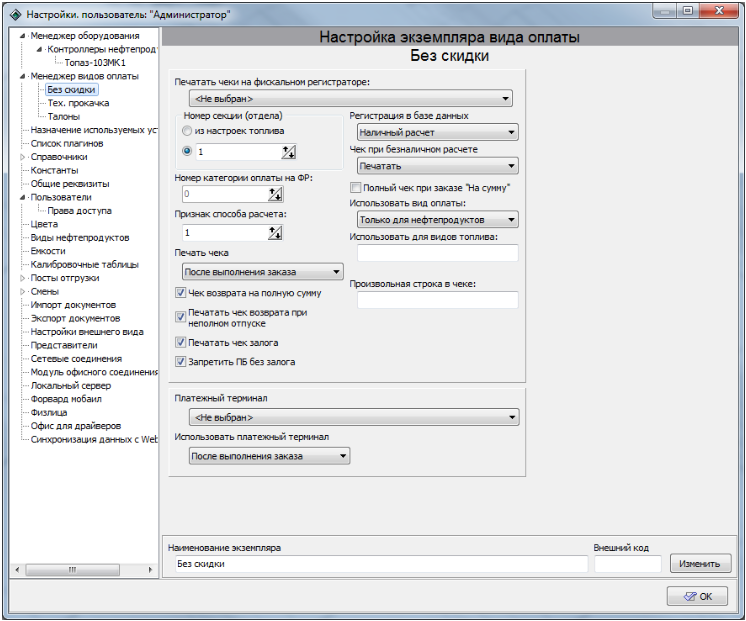The width and height of the screenshot is (746, 621).
Task: Select the radio button with section number 1
Action: pos(187,151)
